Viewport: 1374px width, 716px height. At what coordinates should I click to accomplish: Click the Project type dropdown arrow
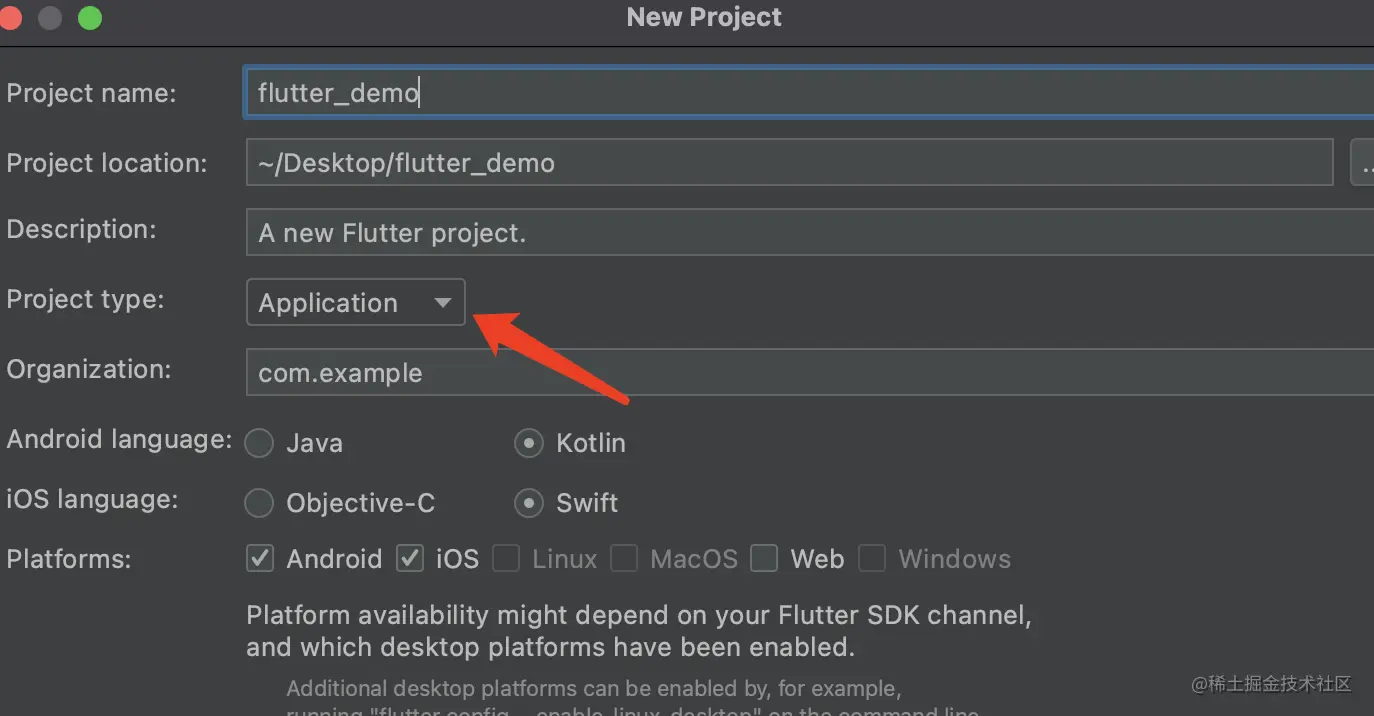coord(443,303)
